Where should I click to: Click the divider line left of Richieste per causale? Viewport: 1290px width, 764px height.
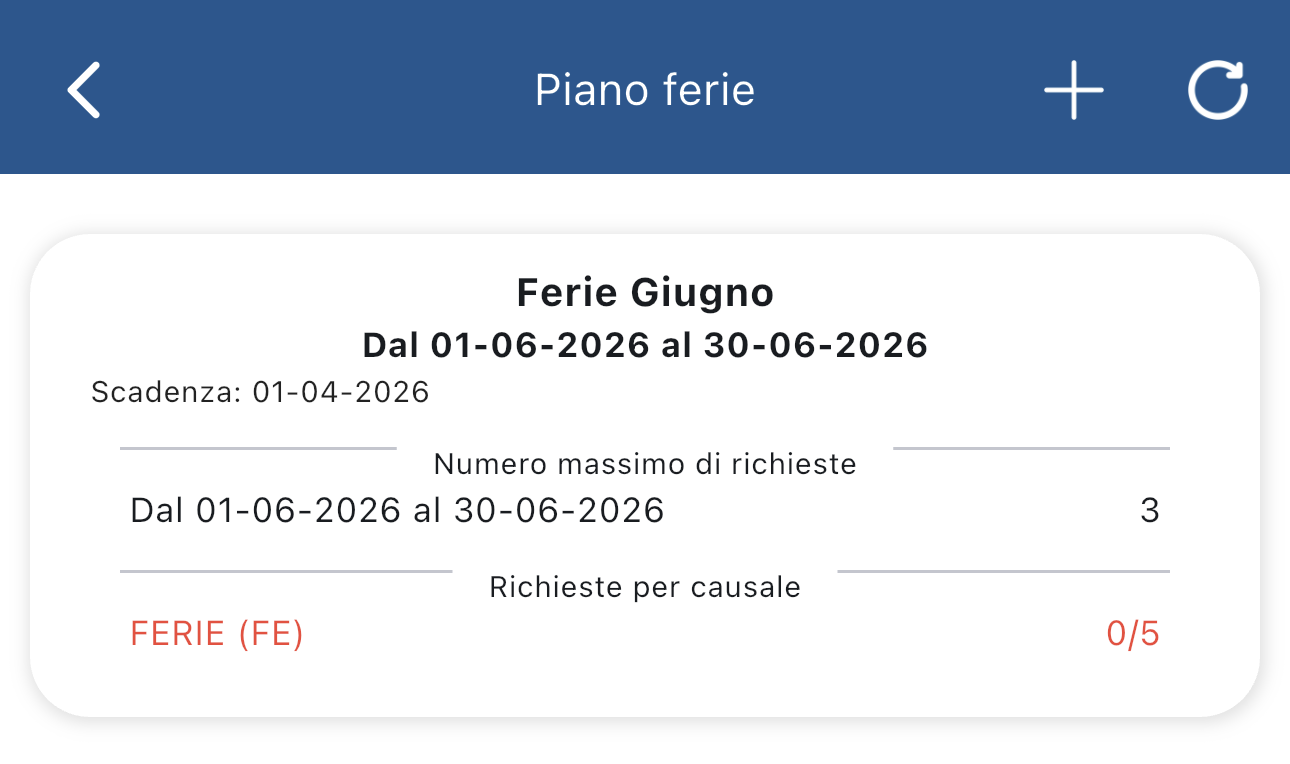286,572
